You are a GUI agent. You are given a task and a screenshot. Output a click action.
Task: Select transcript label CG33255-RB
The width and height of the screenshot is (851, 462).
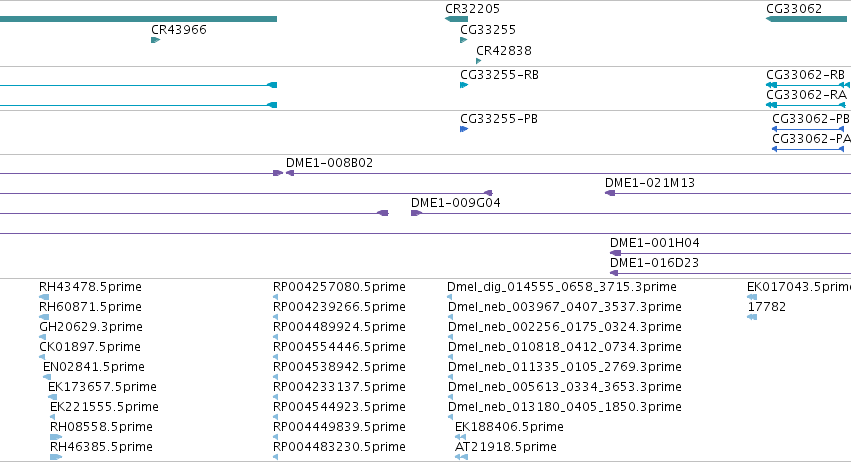(x=499, y=75)
